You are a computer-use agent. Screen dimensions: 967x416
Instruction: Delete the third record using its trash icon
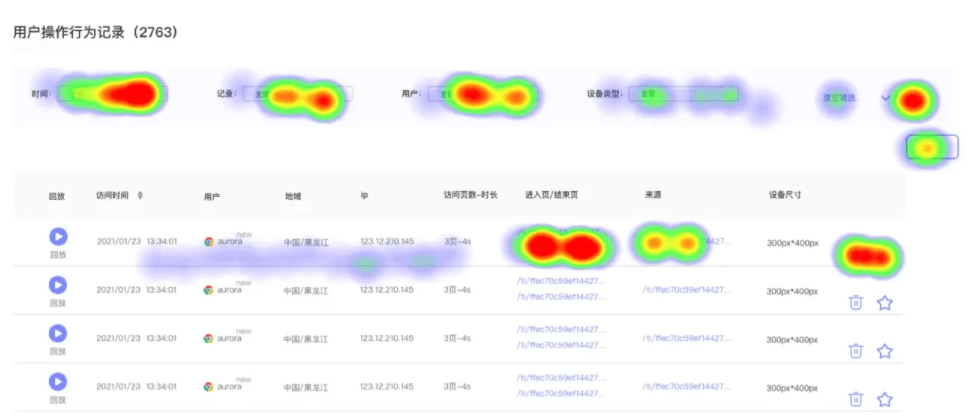coord(855,351)
